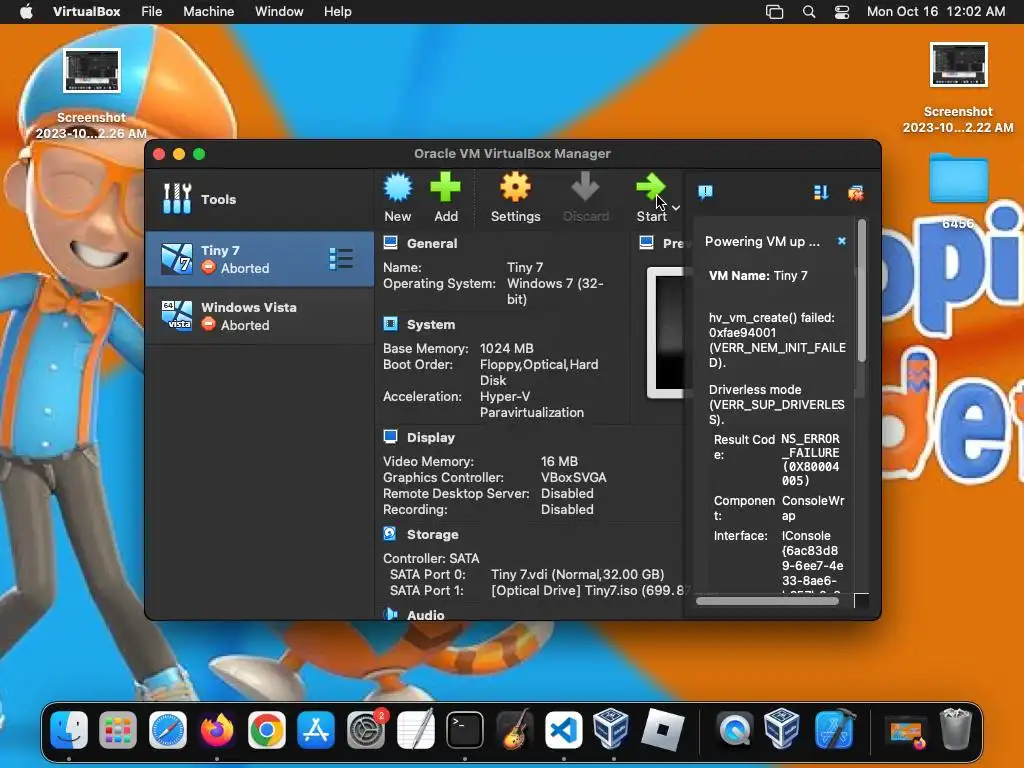Screen dimensions: 1024x768
Task: Open Launchpad from the Dock
Action: pos(118,729)
